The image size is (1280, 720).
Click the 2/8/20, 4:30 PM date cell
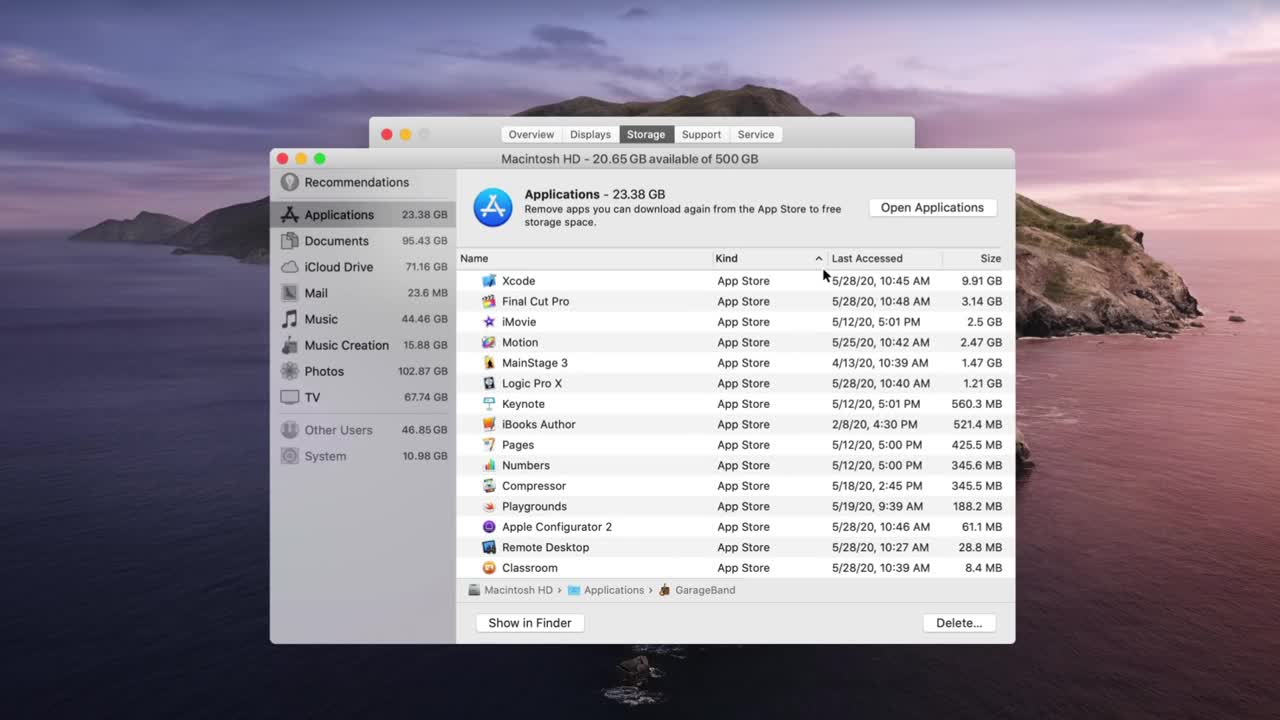[x=874, y=424]
